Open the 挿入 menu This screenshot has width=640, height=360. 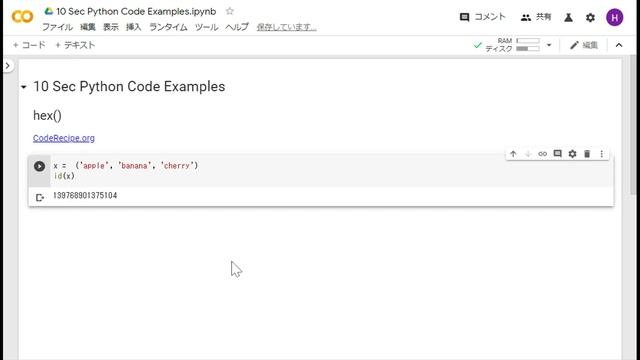pyautogui.click(x=133, y=27)
